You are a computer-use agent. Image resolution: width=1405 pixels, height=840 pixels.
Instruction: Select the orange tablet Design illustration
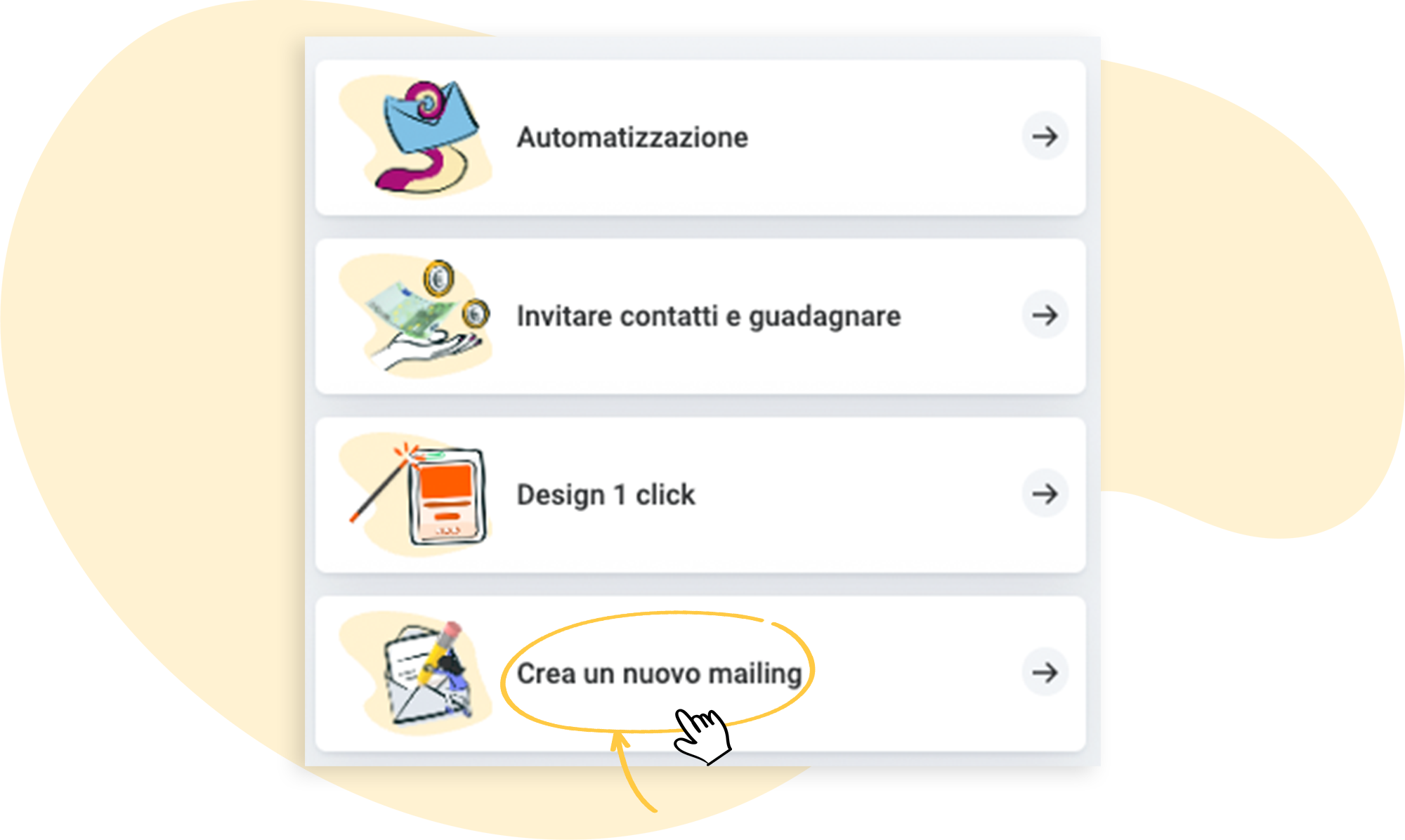coord(447,496)
